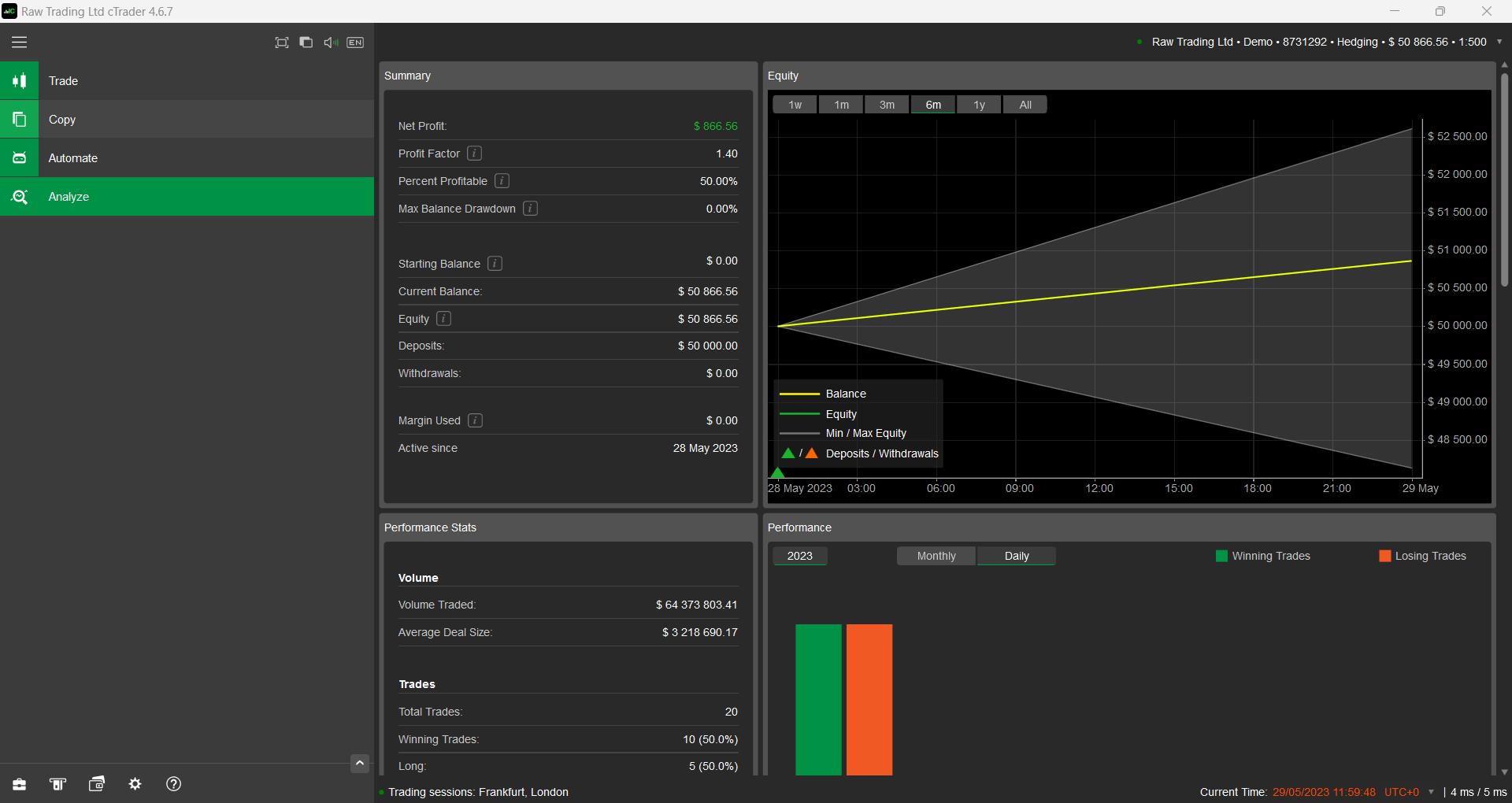Select the 1w equity timeframe
The height and width of the screenshot is (803, 1512).
[794, 104]
